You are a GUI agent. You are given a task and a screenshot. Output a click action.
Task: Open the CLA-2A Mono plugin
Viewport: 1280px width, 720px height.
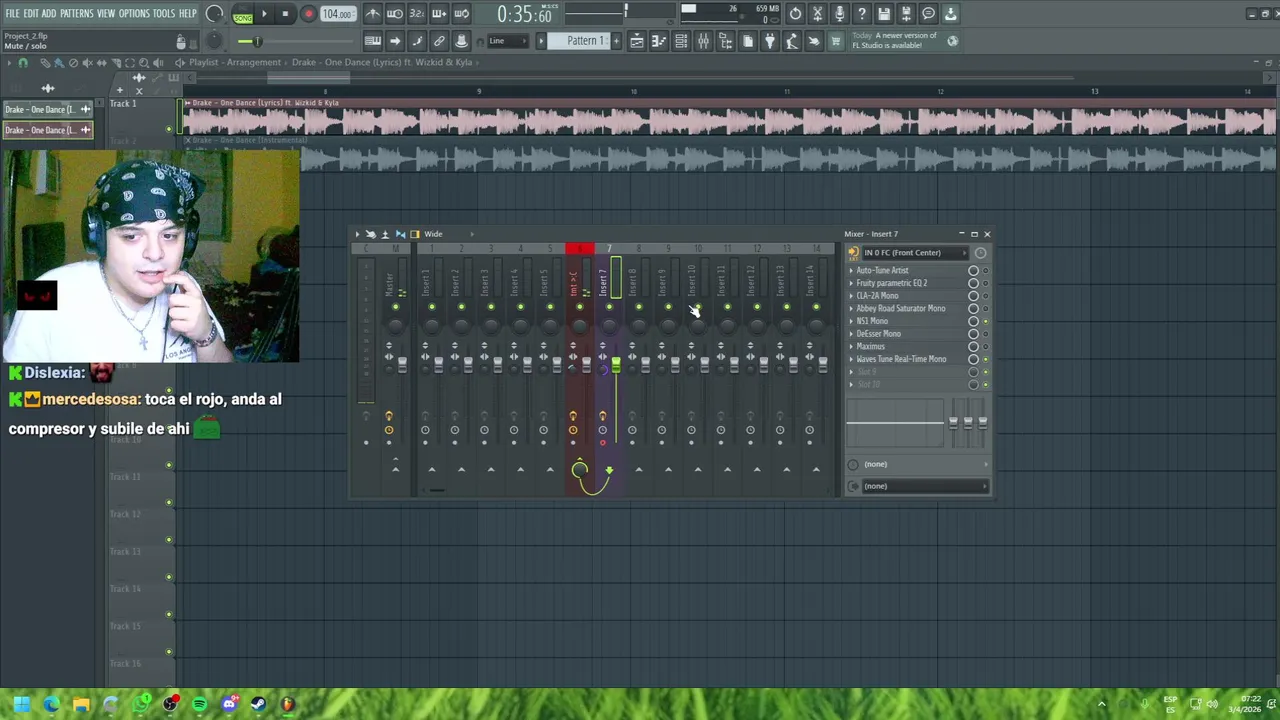pos(877,296)
